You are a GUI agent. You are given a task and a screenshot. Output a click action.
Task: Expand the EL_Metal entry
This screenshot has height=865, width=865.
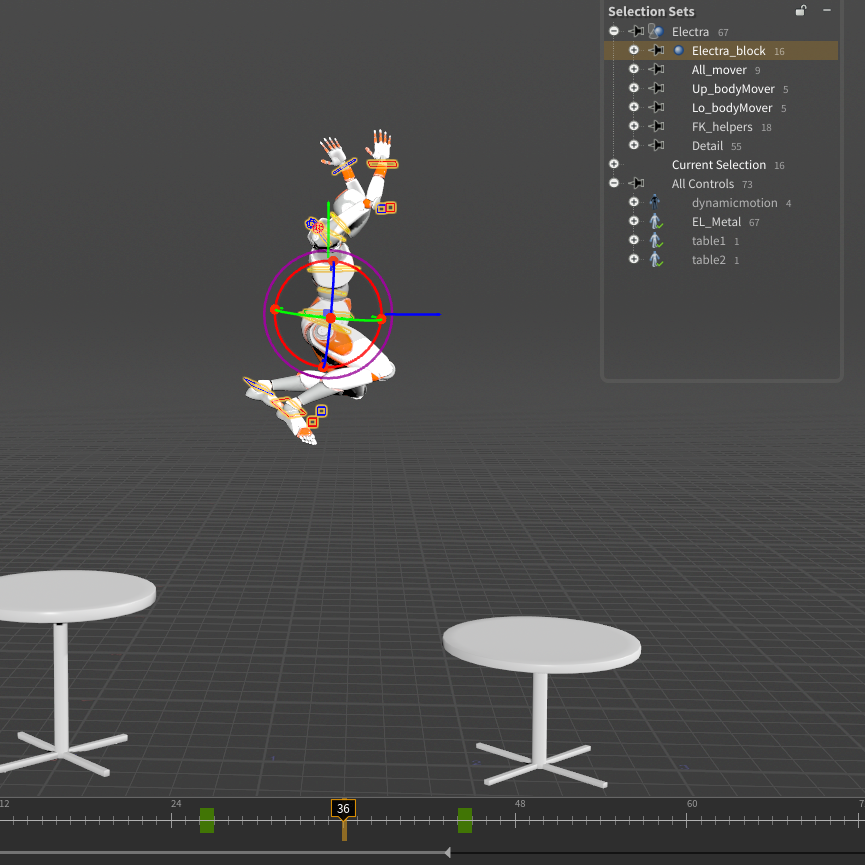634,221
